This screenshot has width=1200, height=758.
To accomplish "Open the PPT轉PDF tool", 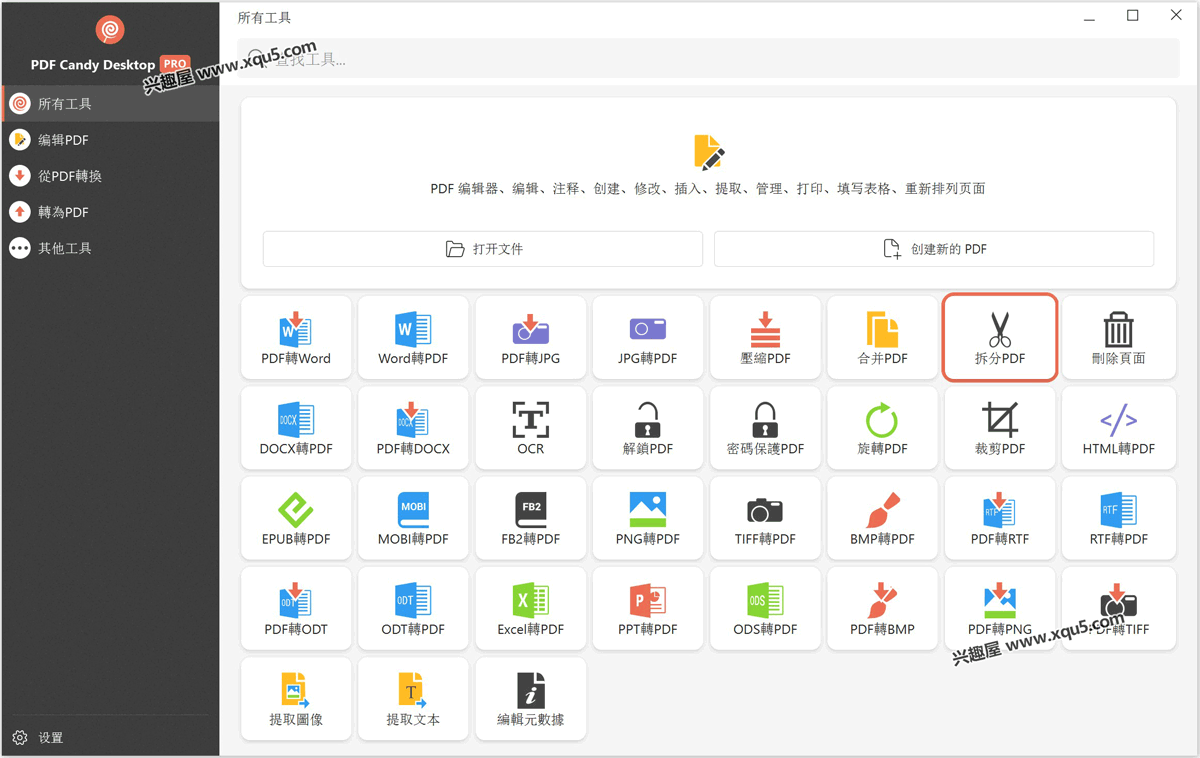I will [x=648, y=609].
